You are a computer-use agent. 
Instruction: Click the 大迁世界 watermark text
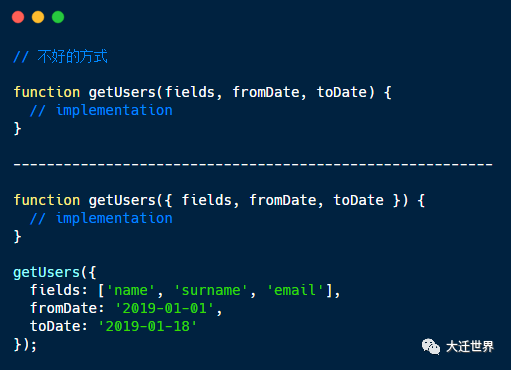click(x=470, y=347)
